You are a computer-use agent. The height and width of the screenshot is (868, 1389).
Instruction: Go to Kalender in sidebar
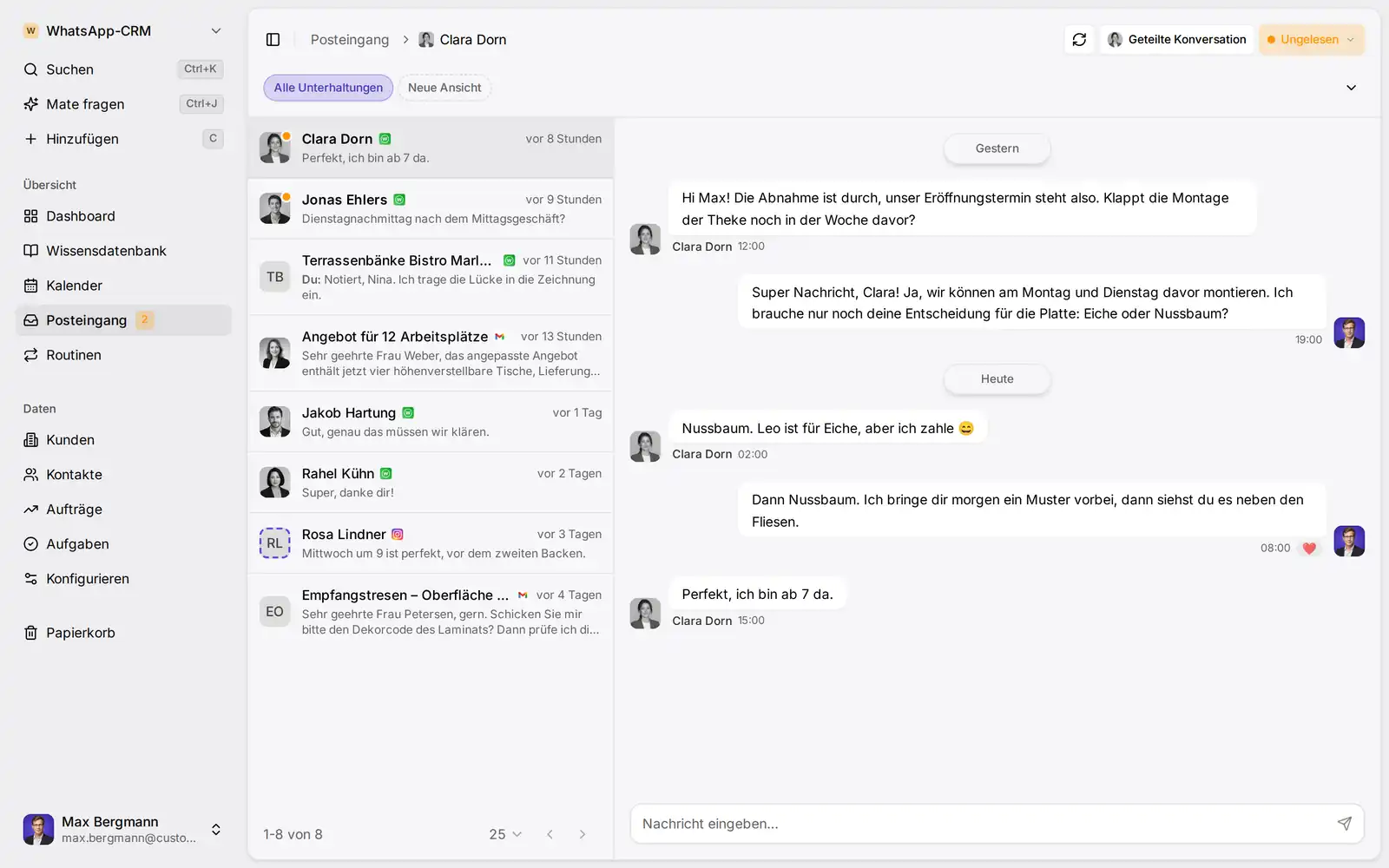pos(122,286)
